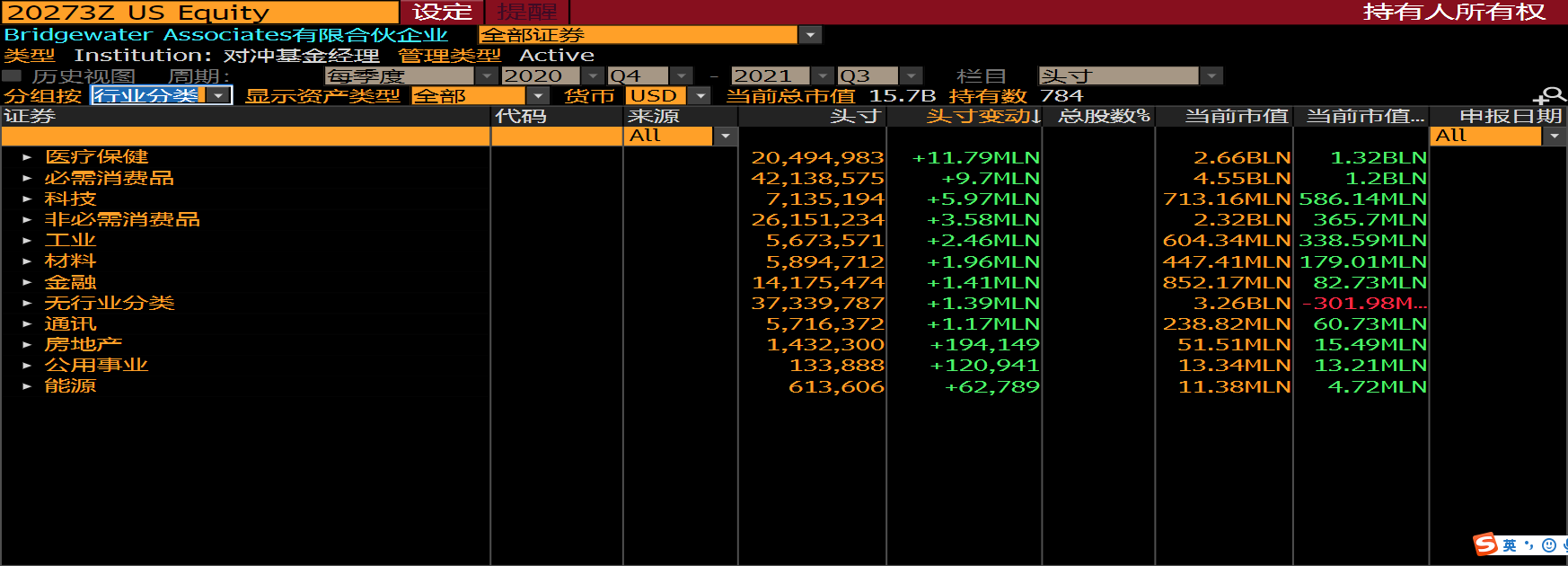Image resolution: width=1568 pixels, height=566 pixels.
Task: Select the 604.34MLN market value cell
Action: coord(1227,240)
